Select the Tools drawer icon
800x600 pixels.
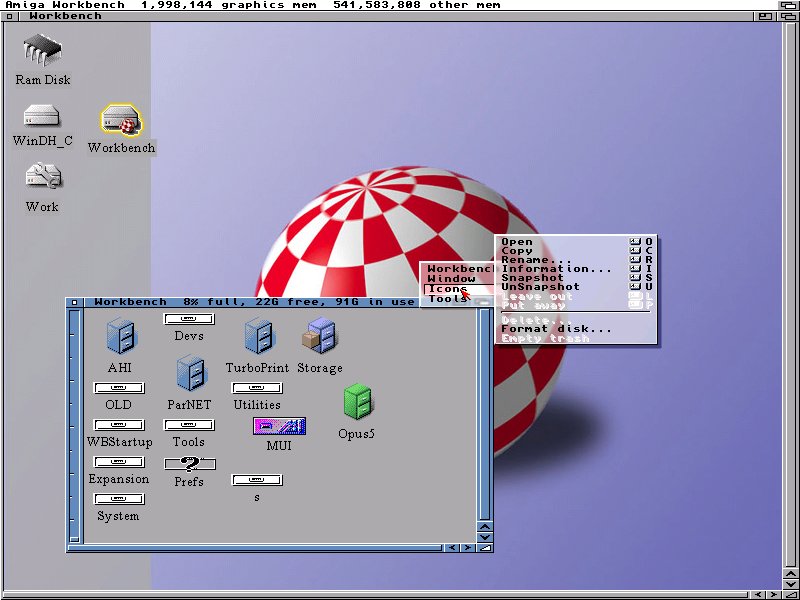coord(189,425)
